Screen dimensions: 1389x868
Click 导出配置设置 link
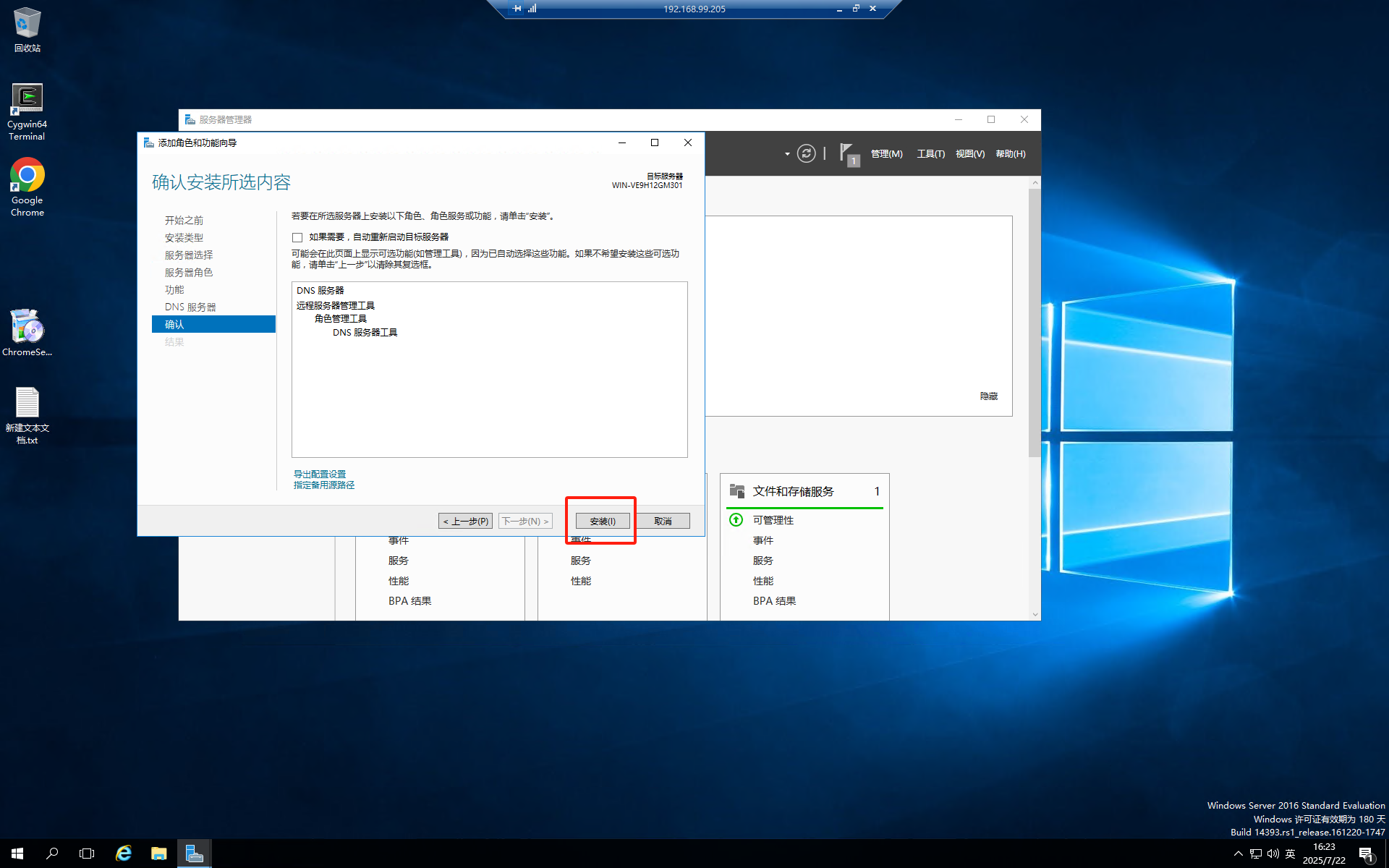tap(320, 475)
